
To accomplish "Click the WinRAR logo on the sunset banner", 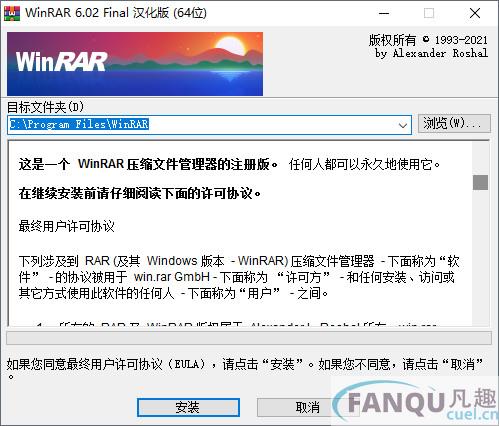I will [x=61, y=62].
